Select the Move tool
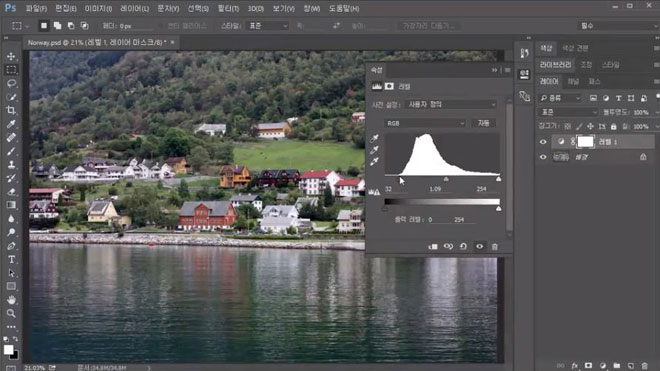Viewport: 660px width, 371px height. 11,56
